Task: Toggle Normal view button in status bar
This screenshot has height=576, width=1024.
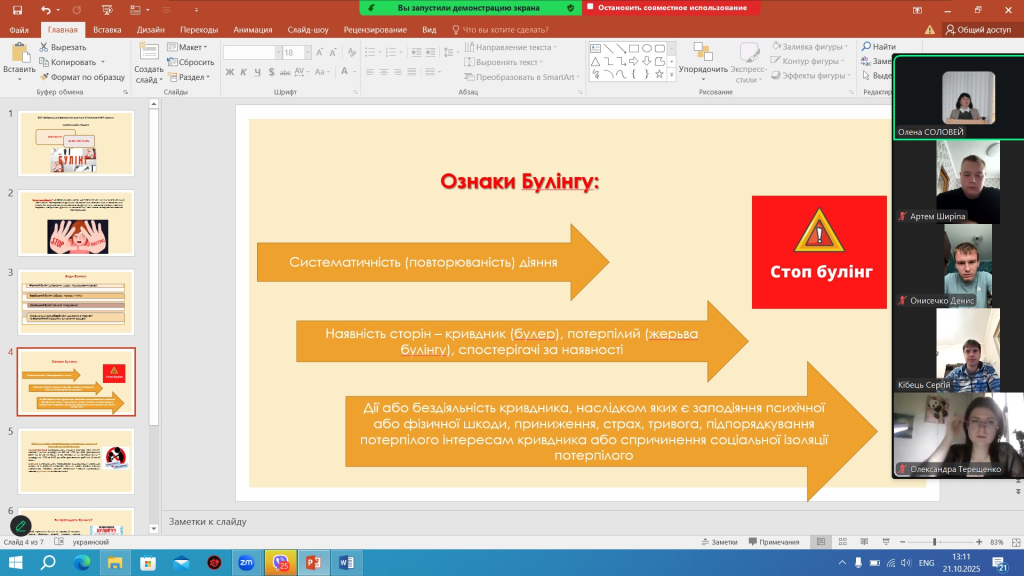Action: click(821, 542)
